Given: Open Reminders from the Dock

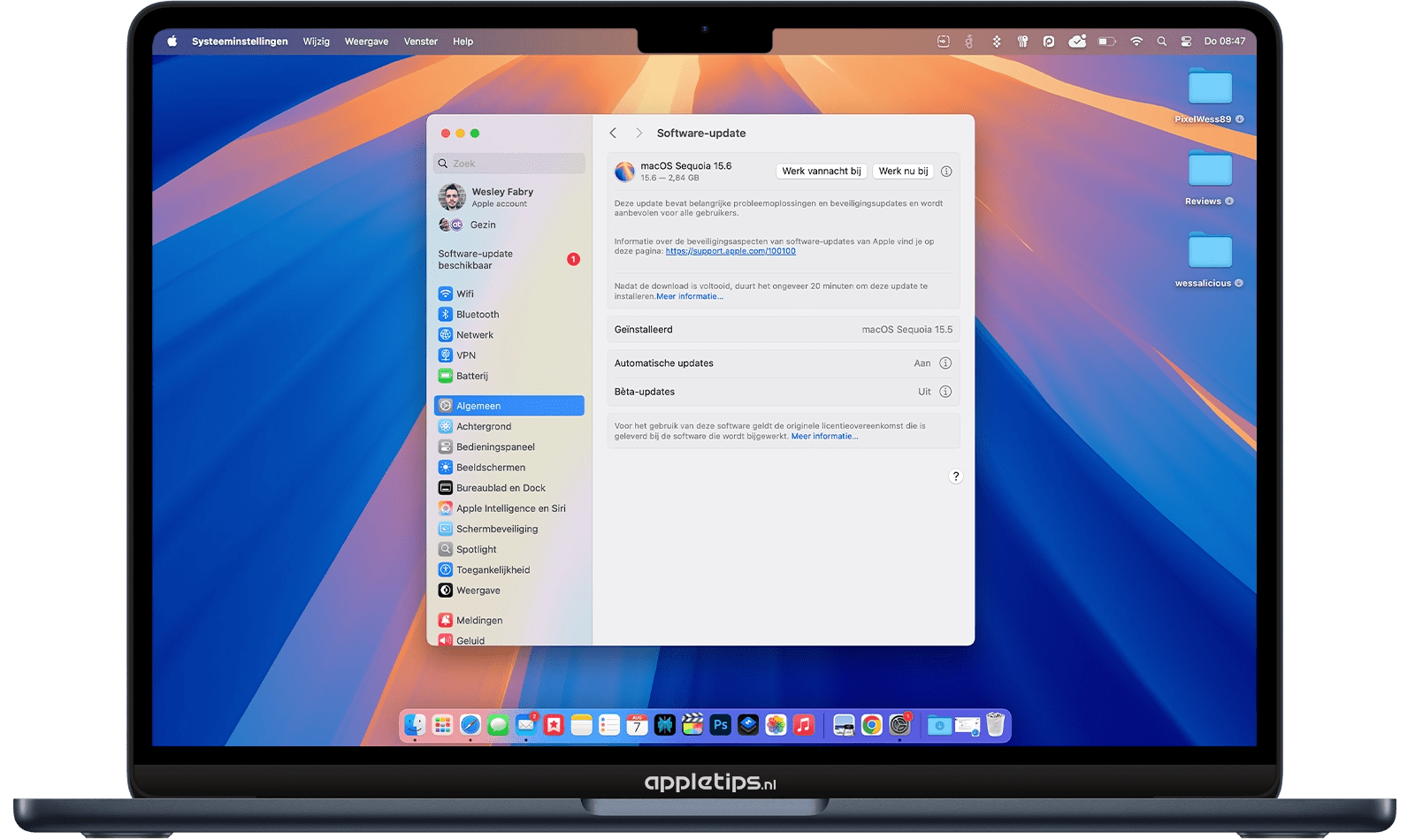Looking at the screenshot, I should (x=609, y=725).
